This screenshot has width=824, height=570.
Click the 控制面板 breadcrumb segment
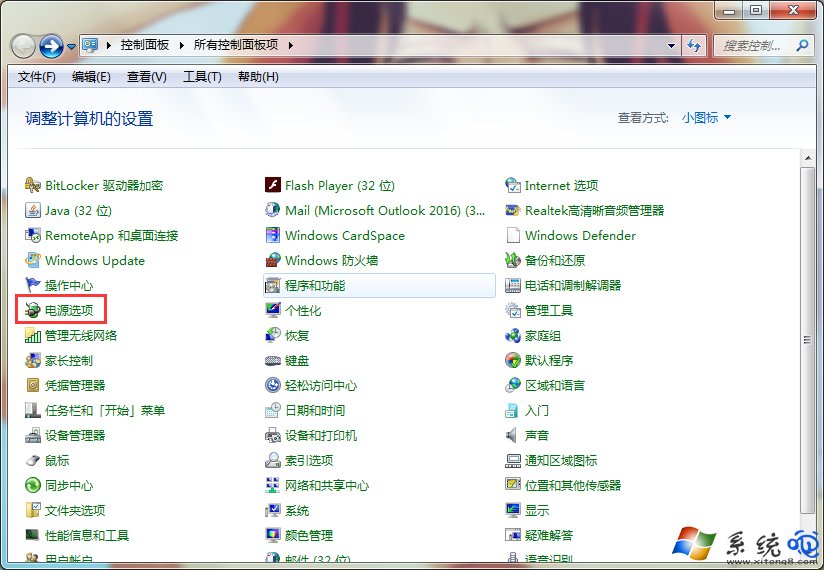pos(145,45)
